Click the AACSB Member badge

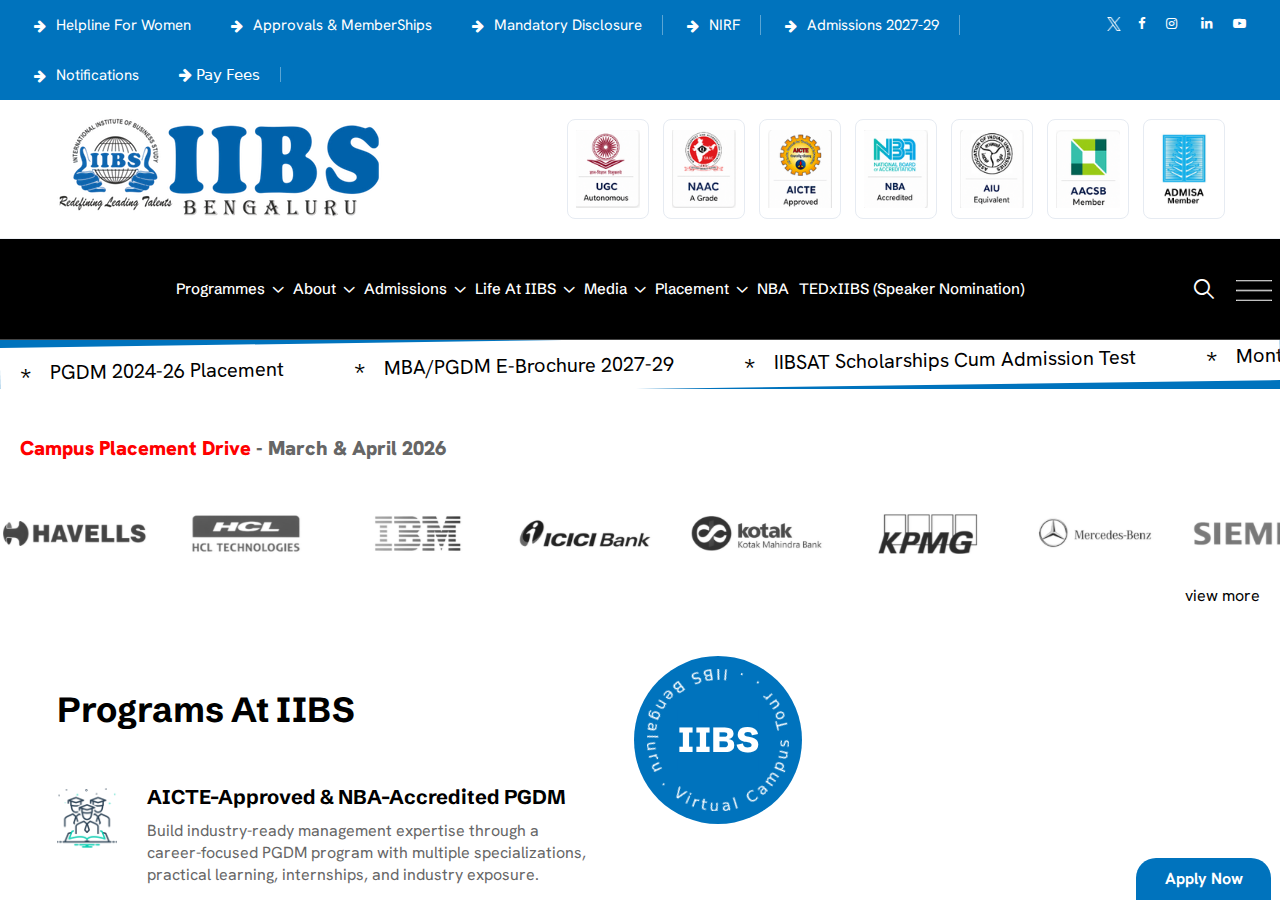pos(1088,169)
